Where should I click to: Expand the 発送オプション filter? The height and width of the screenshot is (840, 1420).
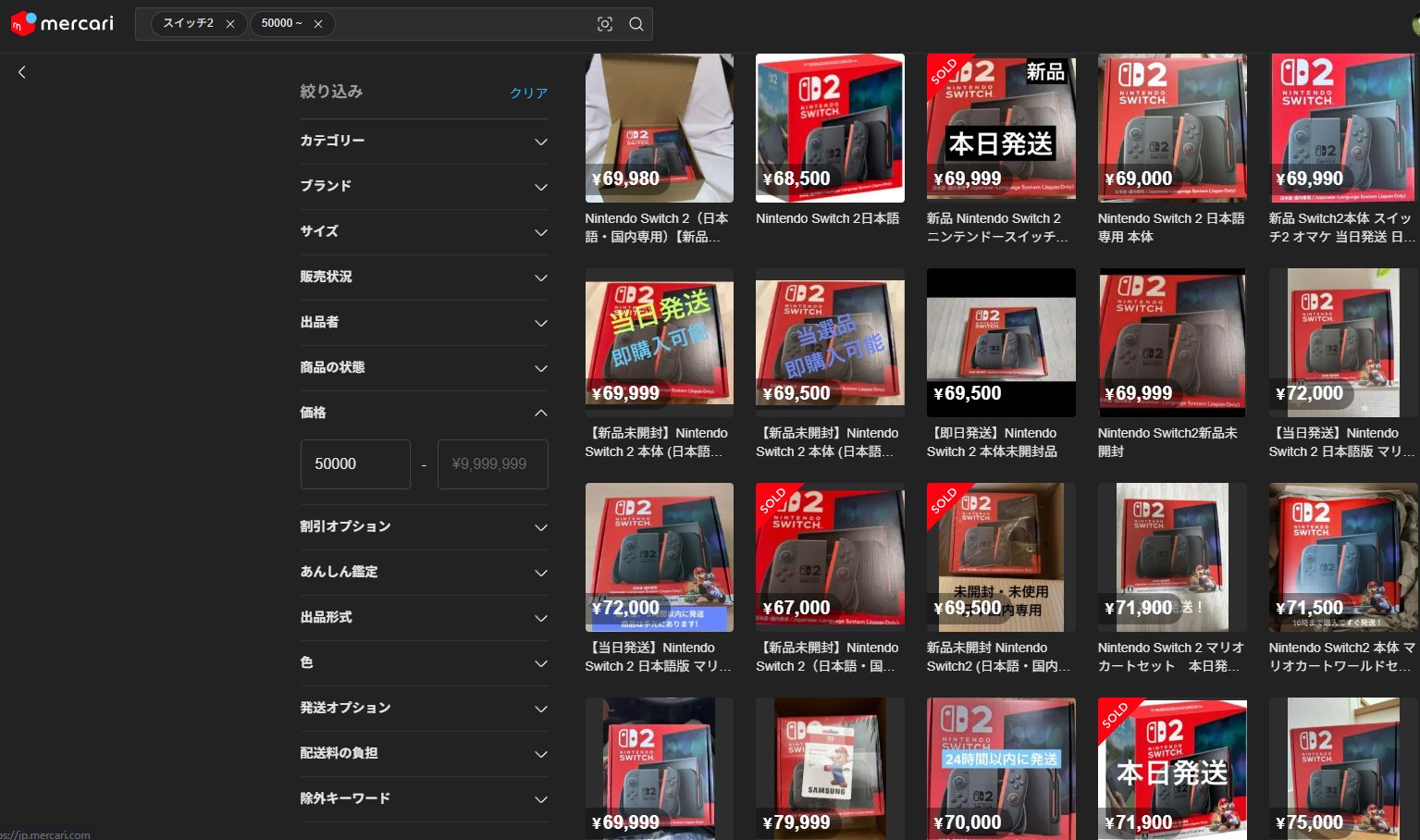424,709
